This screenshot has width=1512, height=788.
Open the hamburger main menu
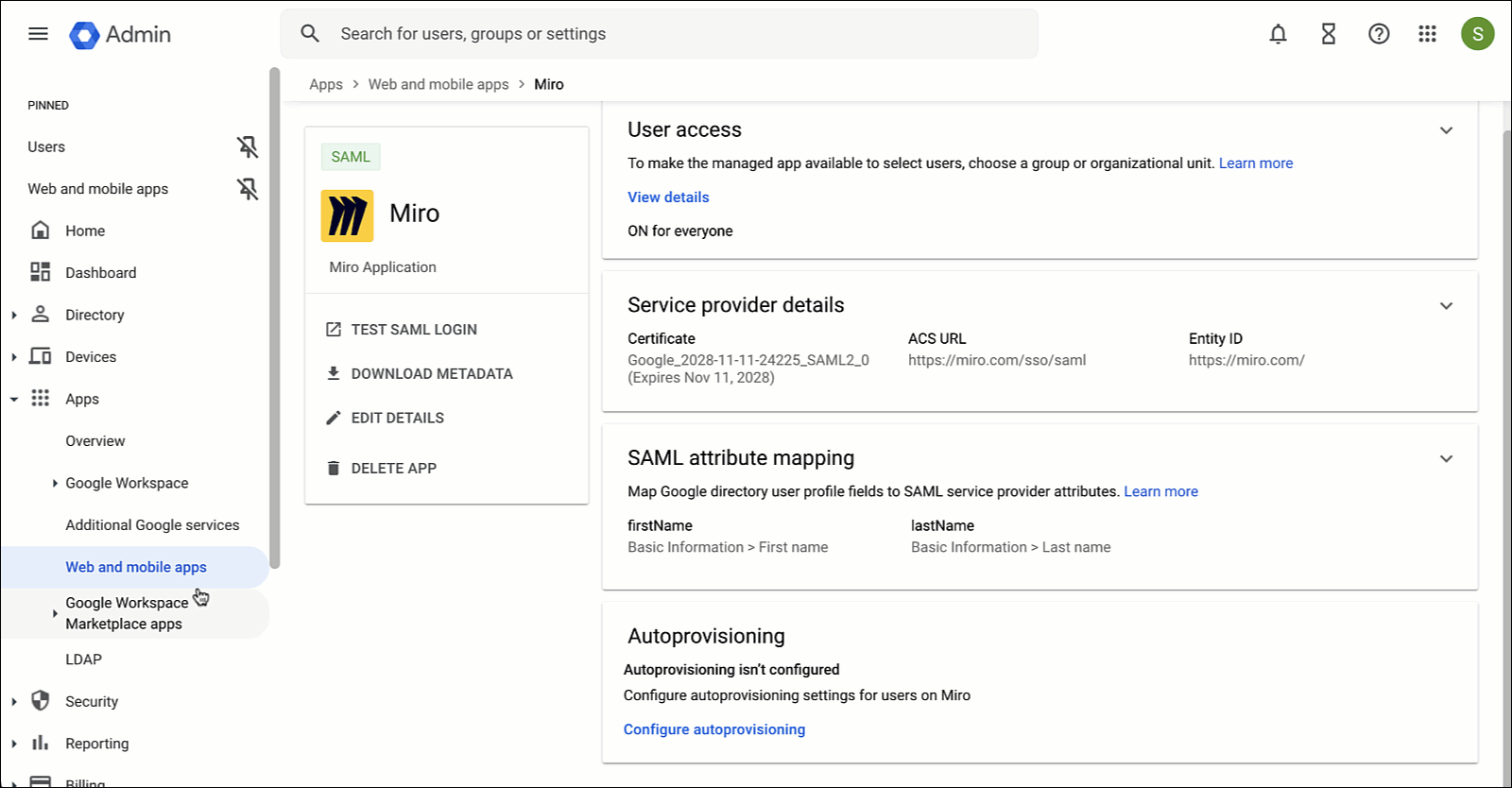click(38, 34)
